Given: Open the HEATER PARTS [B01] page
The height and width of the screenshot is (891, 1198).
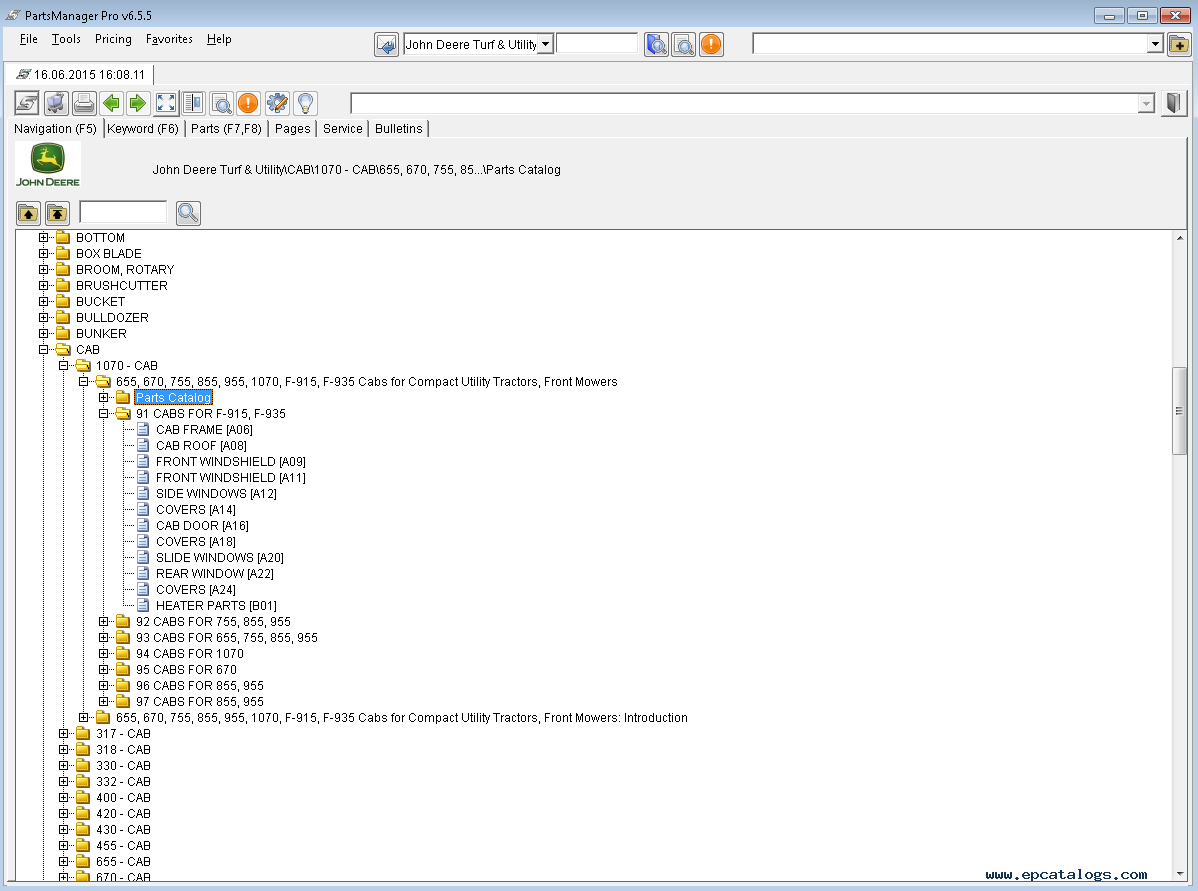Looking at the screenshot, I should (216, 606).
